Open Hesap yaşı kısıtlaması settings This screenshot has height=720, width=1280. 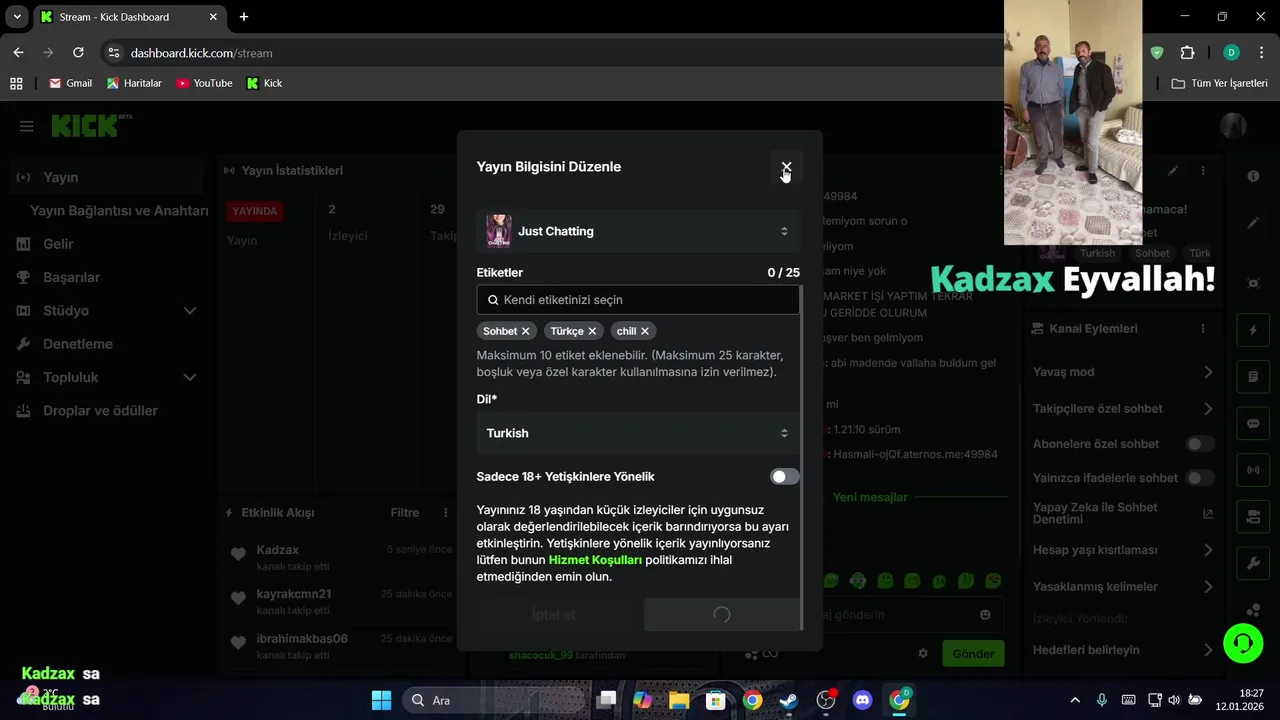(x=1123, y=550)
